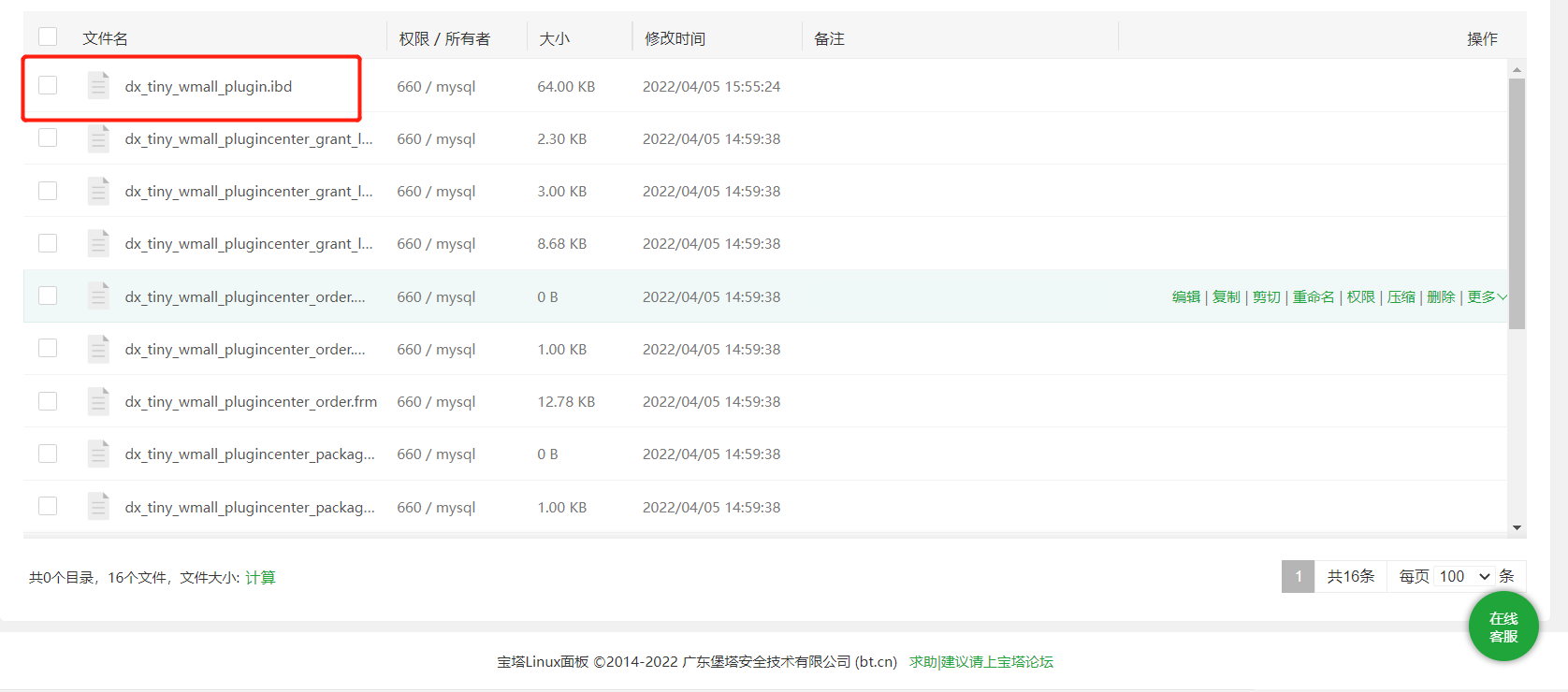
Task: Tick checkbox of the 1.00 KB order file
Action: click(x=48, y=348)
